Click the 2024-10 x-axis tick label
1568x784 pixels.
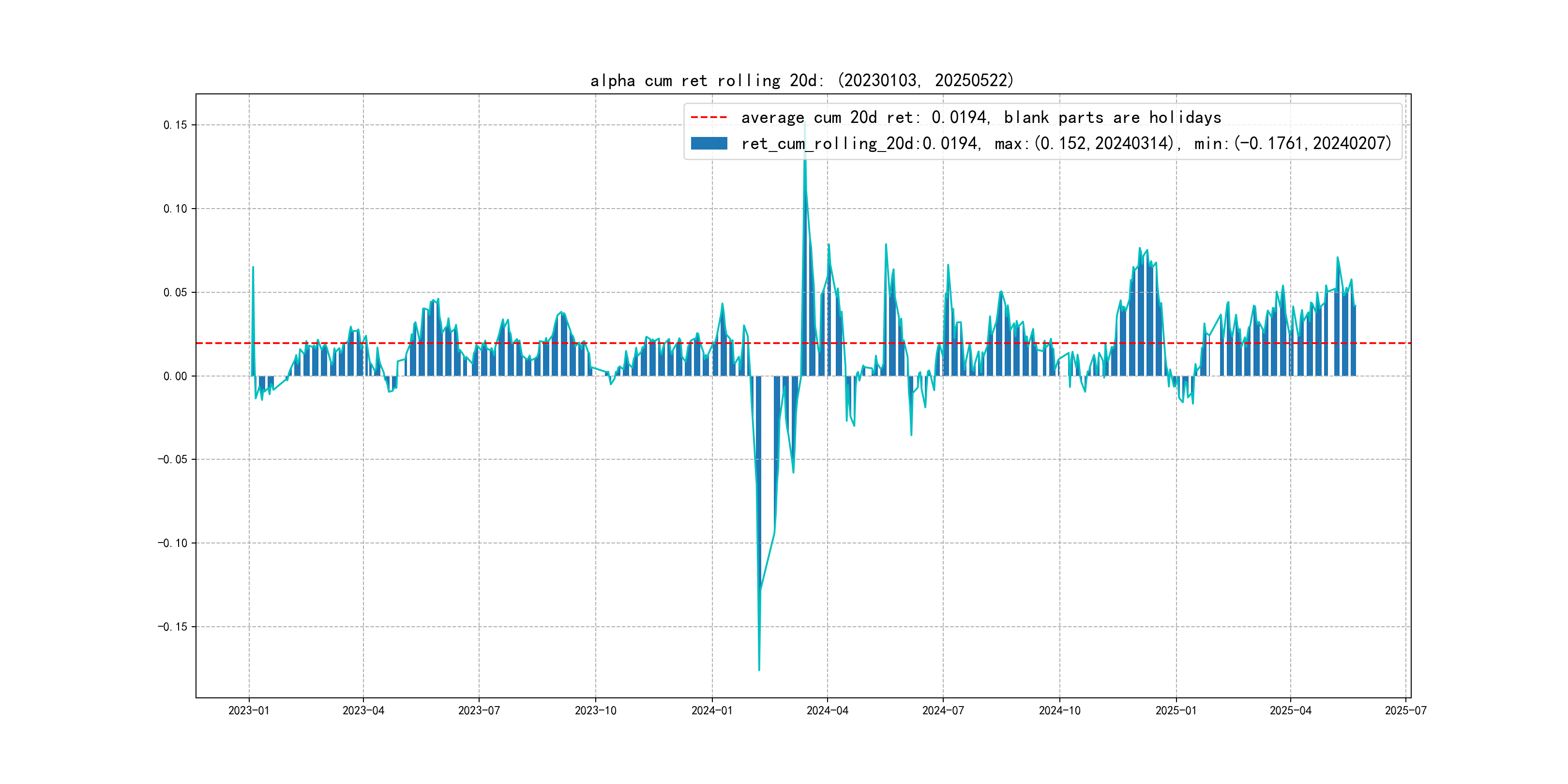tap(1060, 710)
